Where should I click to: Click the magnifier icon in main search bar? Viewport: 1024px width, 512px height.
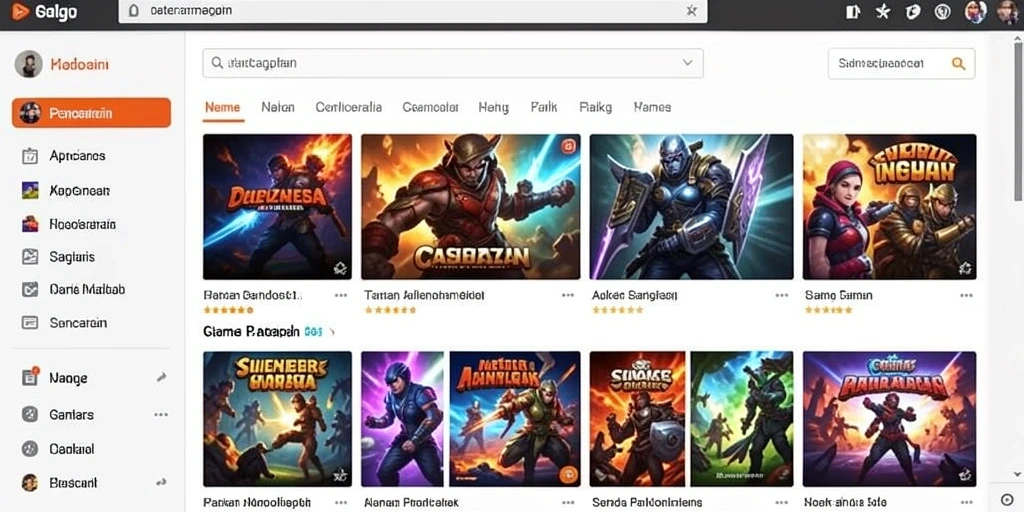(217, 63)
